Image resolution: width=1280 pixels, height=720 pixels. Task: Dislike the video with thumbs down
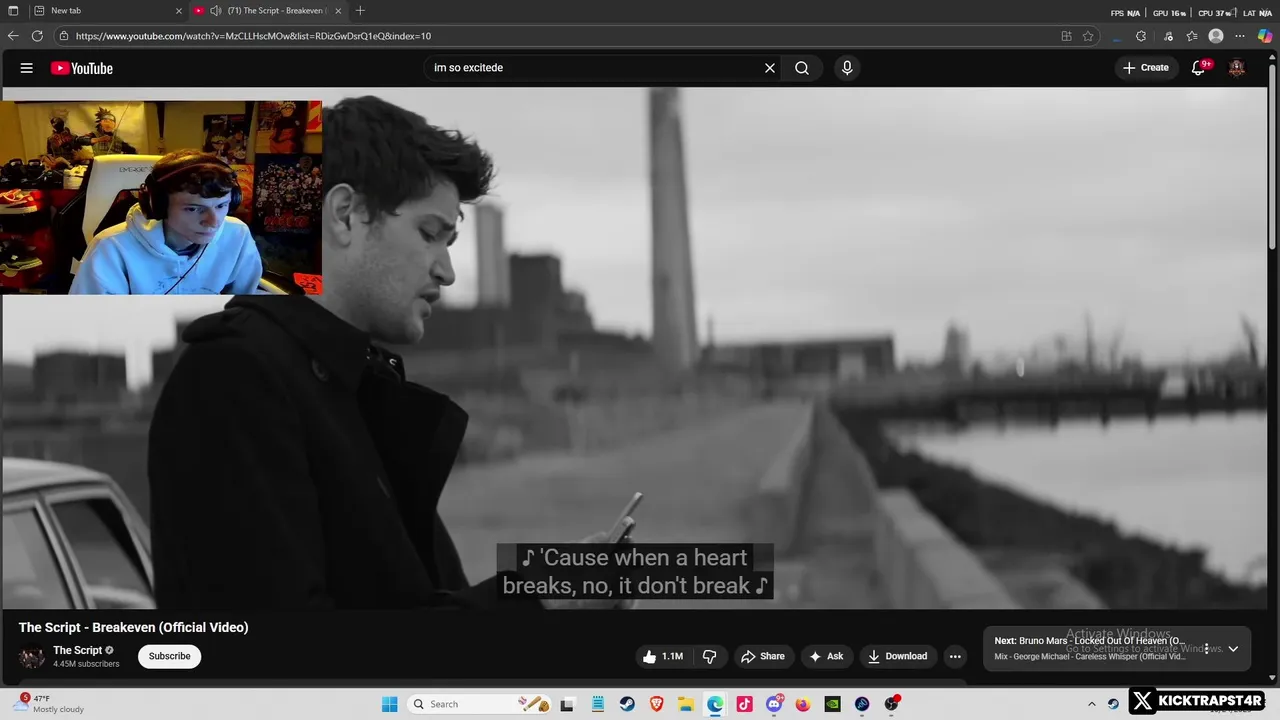[710, 656]
